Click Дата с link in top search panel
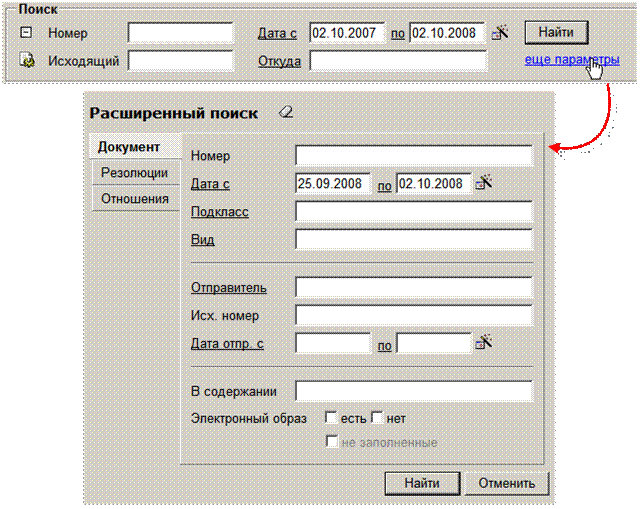 (x=277, y=33)
